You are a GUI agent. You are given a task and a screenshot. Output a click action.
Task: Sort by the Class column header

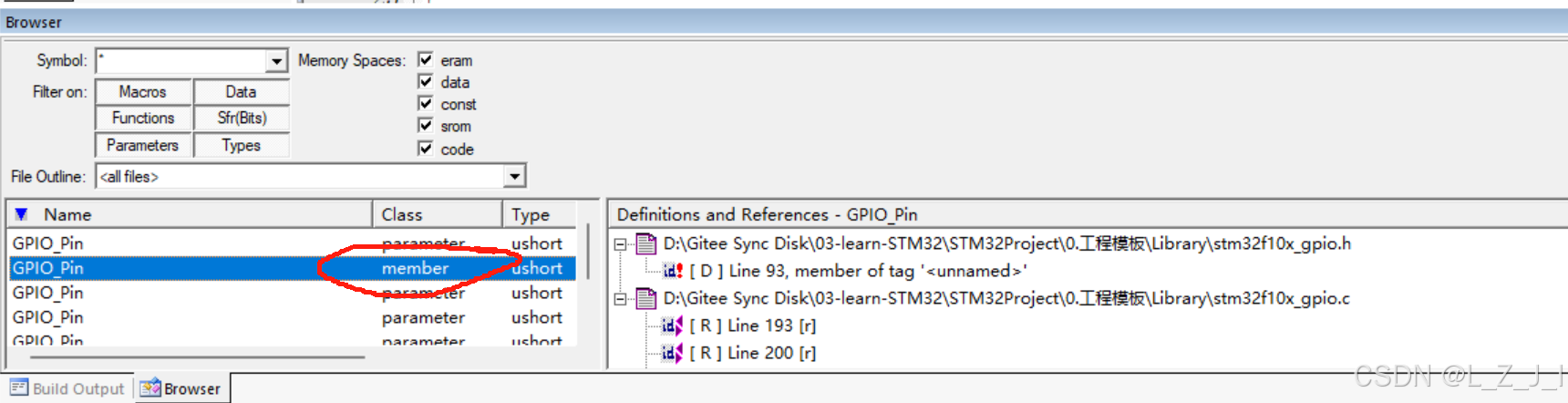coord(438,214)
